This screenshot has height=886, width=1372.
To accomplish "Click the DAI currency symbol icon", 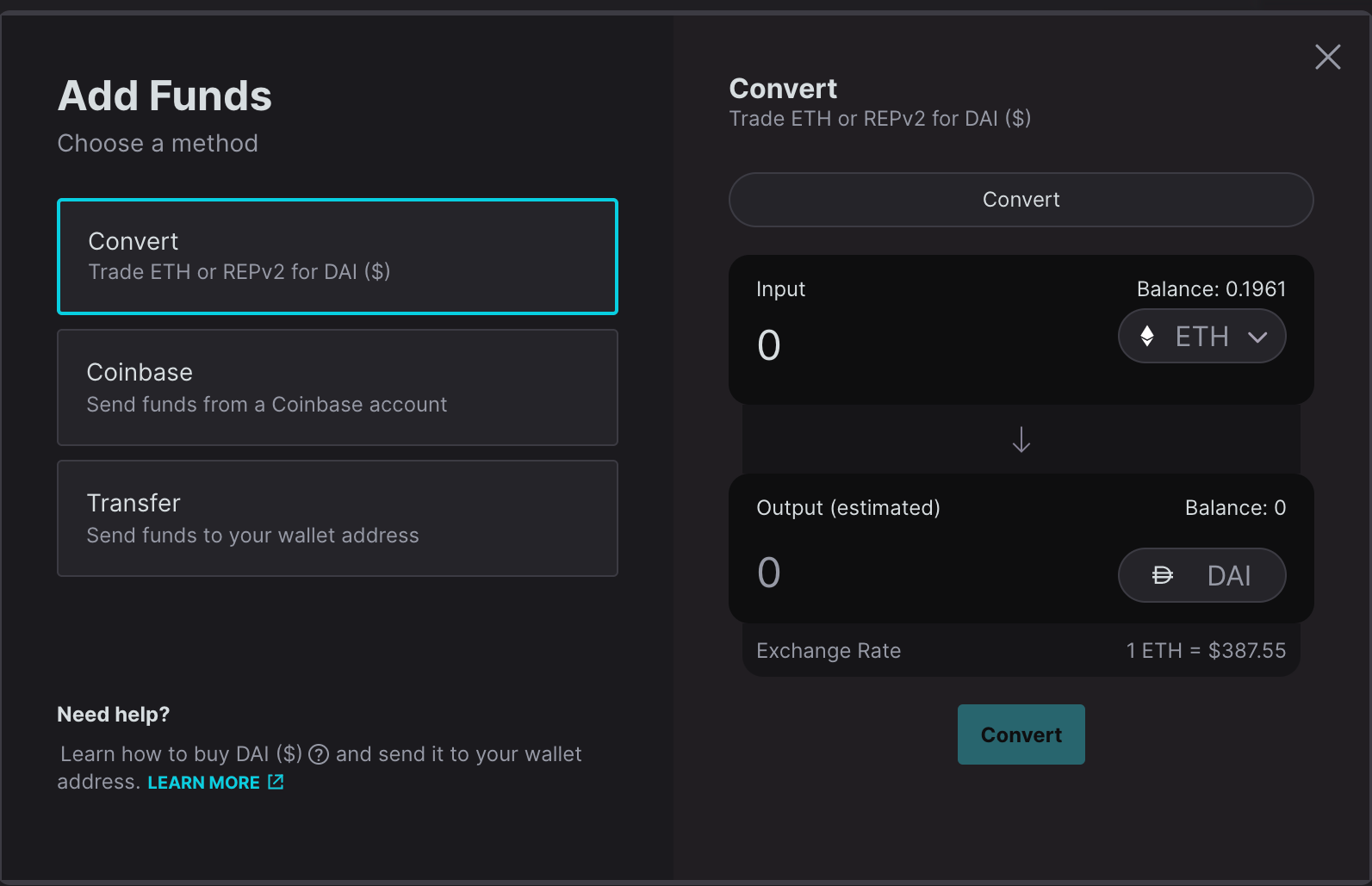I will 1163,575.
